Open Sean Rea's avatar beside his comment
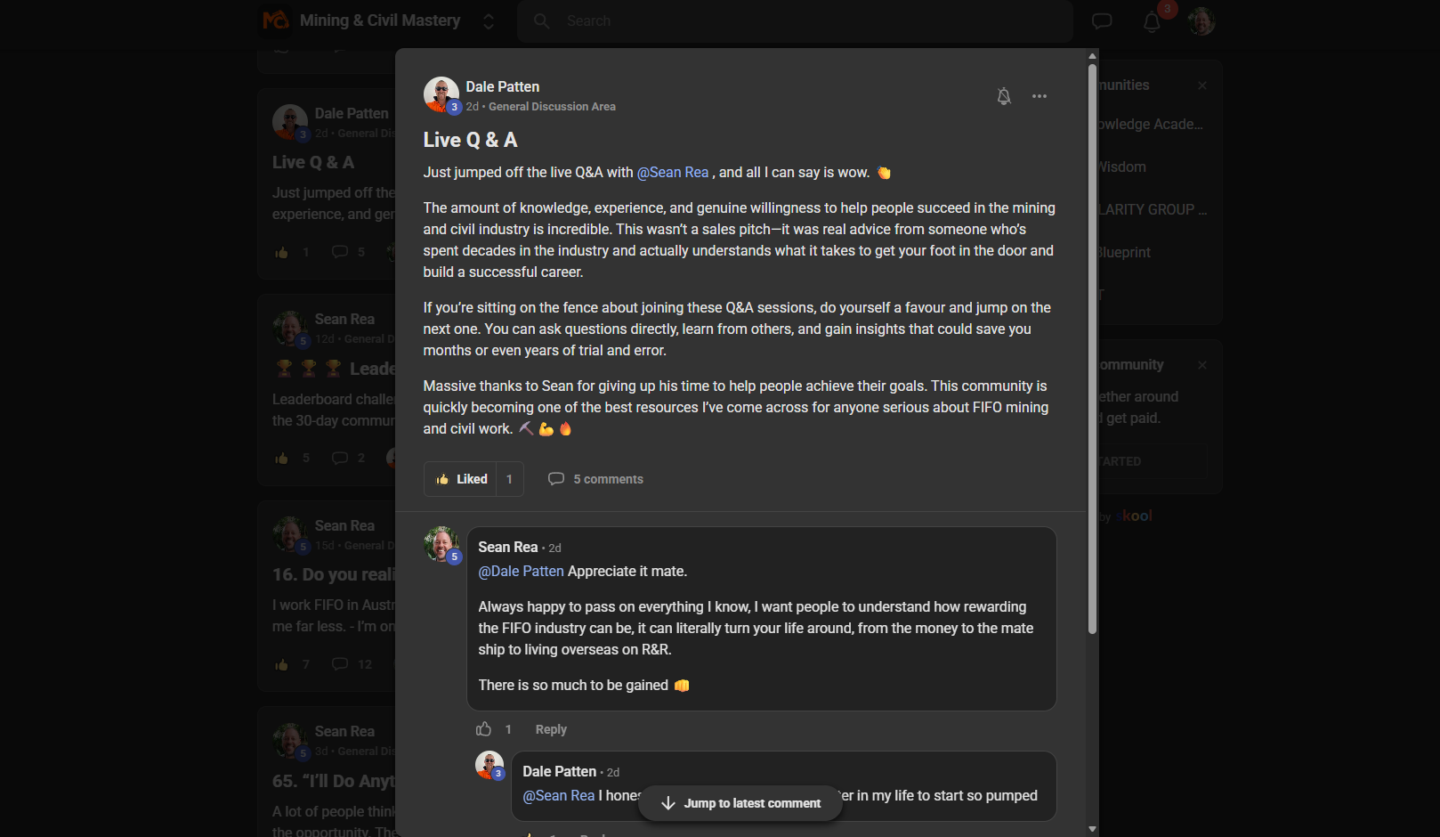1440x837 pixels. 442,544
